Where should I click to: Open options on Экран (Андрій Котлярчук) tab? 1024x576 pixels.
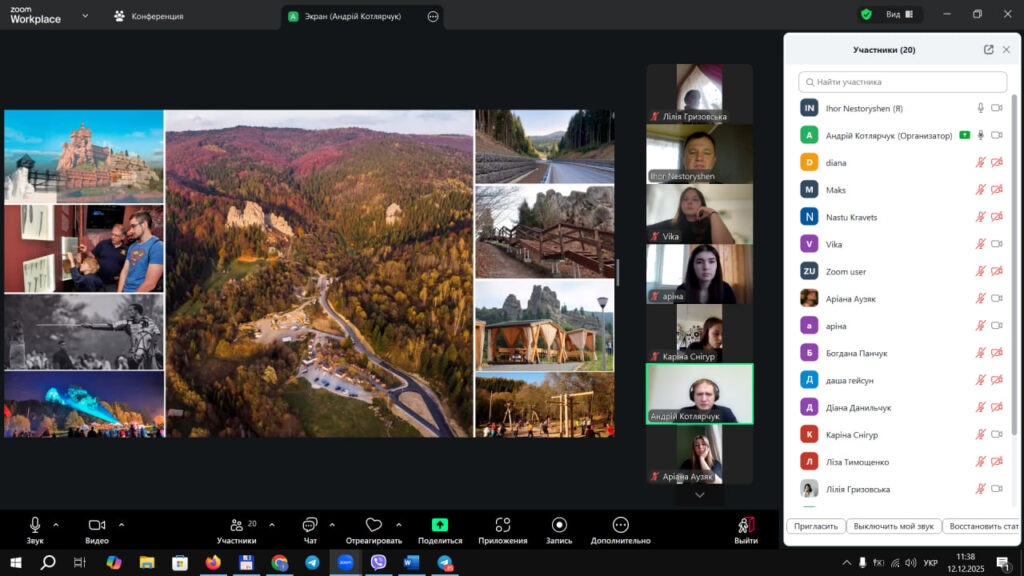432,16
